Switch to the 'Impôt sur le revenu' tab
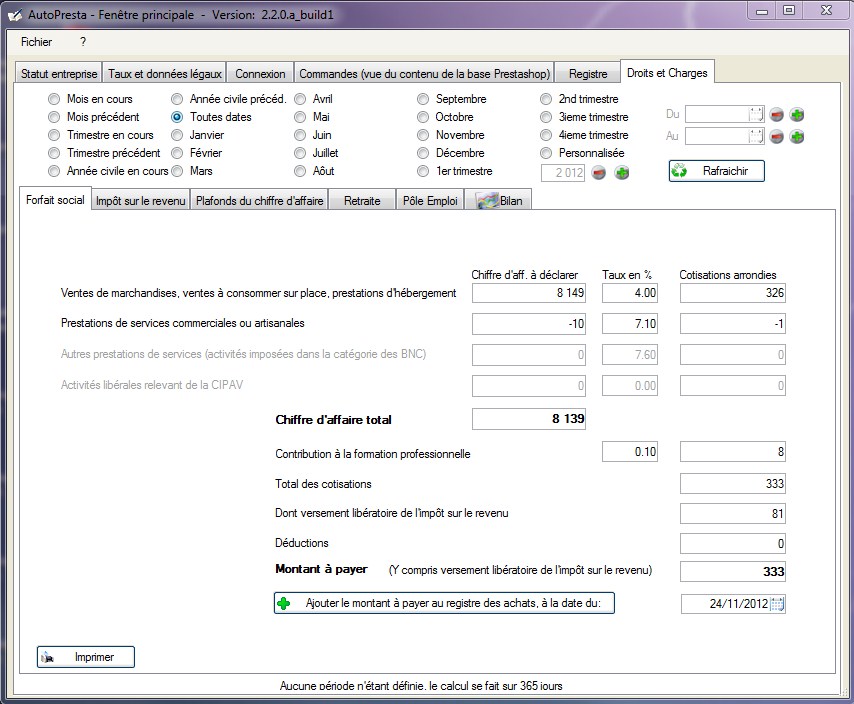Screen dimensions: 854x704 point(139,201)
